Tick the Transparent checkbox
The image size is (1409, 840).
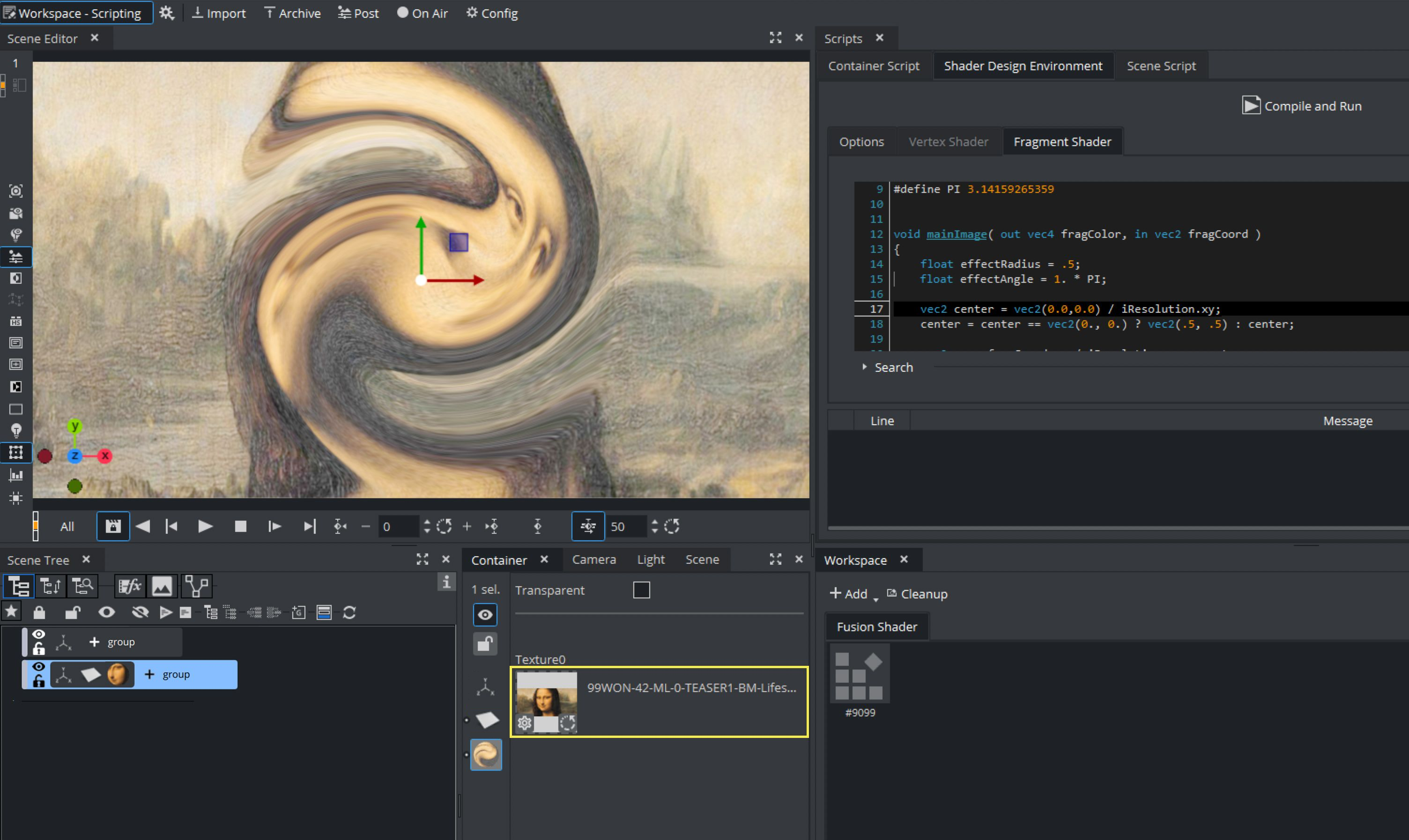641,590
